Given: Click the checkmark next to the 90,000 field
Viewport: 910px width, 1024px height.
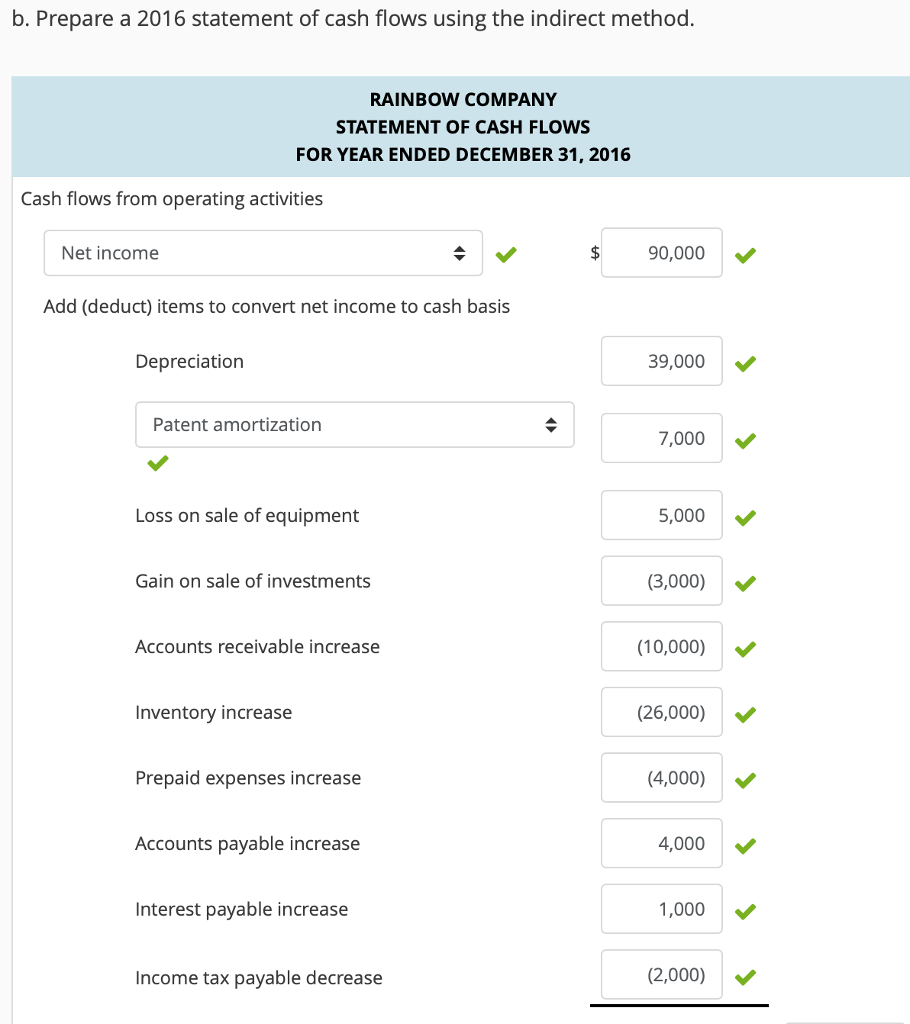Looking at the screenshot, I should [x=745, y=255].
